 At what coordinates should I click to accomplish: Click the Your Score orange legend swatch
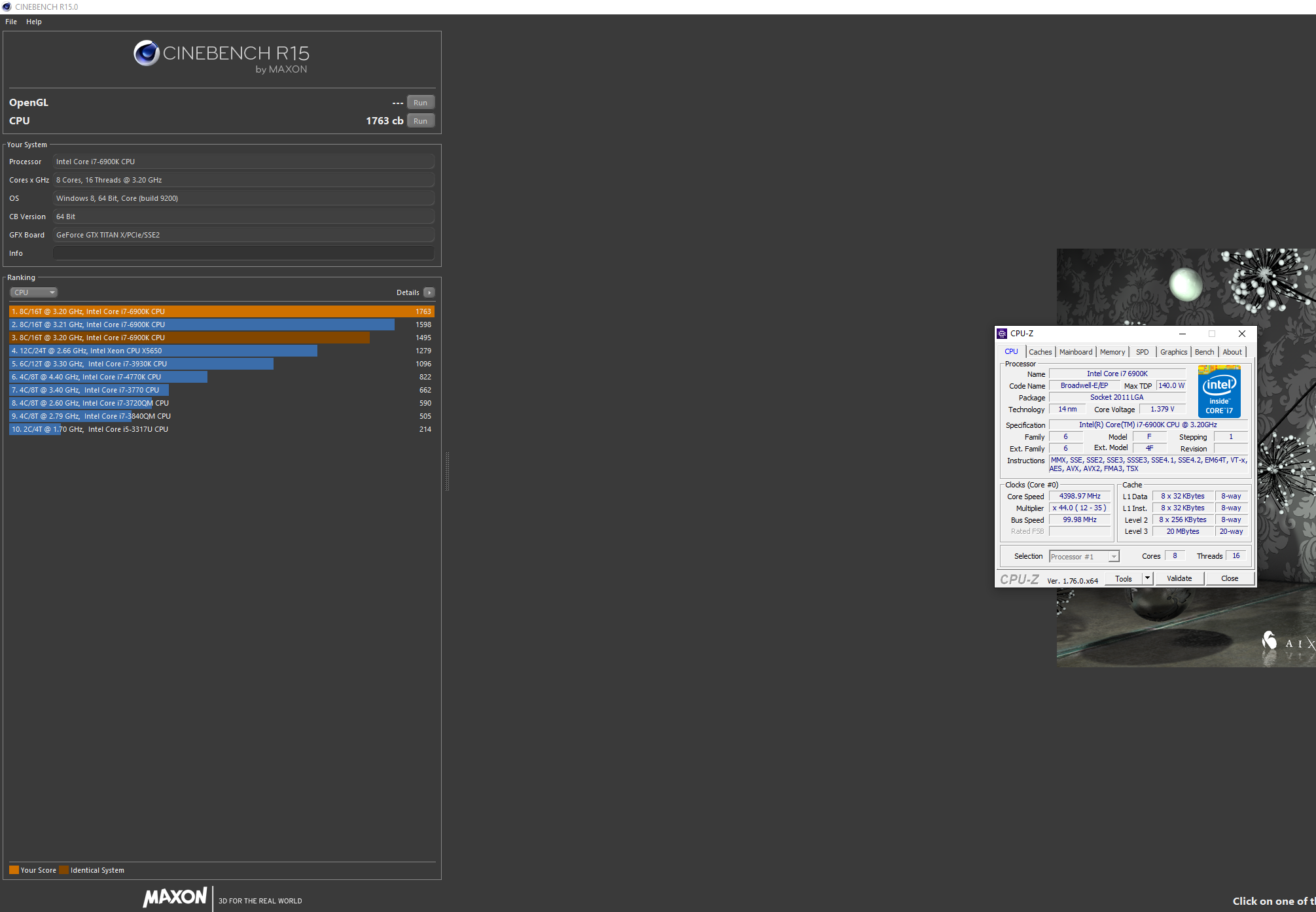(x=14, y=870)
